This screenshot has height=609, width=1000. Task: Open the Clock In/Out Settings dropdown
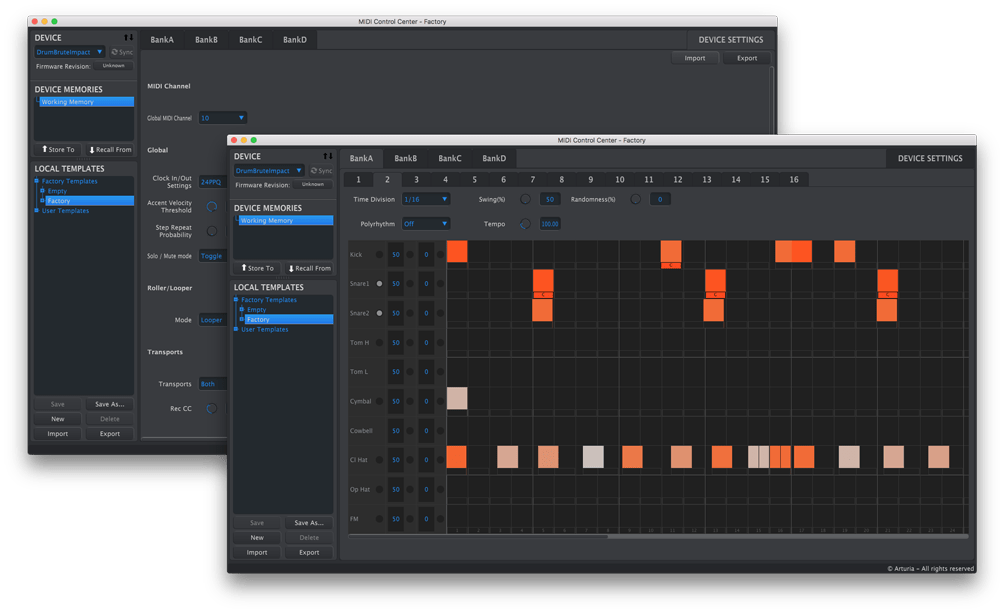(212, 182)
